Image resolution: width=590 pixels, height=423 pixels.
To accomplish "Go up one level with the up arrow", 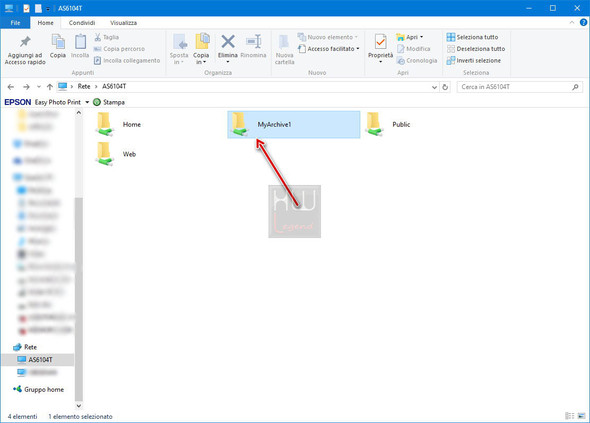I will pyautogui.click(x=50, y=87).
